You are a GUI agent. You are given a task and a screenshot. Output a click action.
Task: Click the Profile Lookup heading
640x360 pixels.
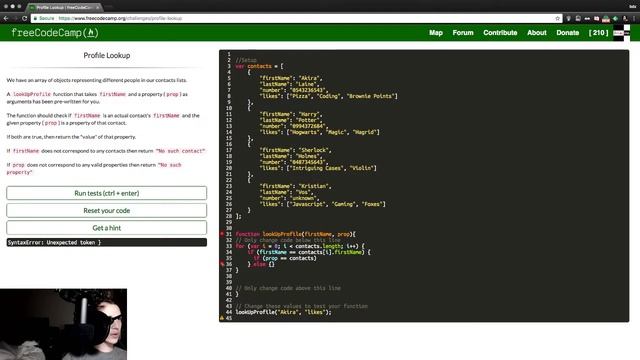(107, 55)
